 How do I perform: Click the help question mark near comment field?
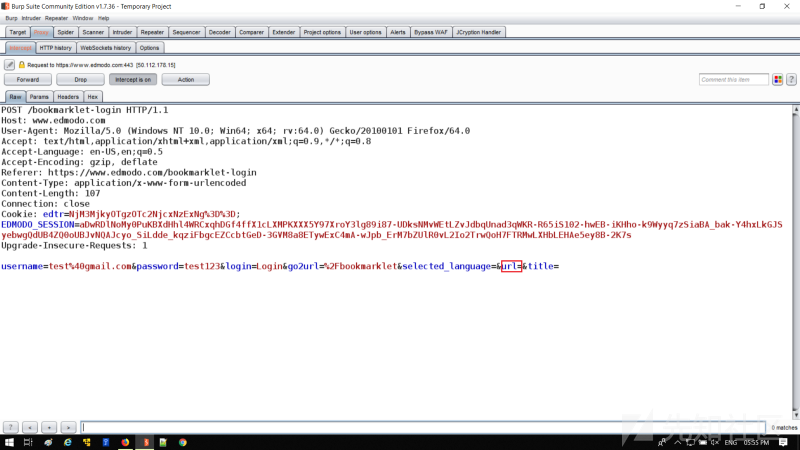[791, 80]
